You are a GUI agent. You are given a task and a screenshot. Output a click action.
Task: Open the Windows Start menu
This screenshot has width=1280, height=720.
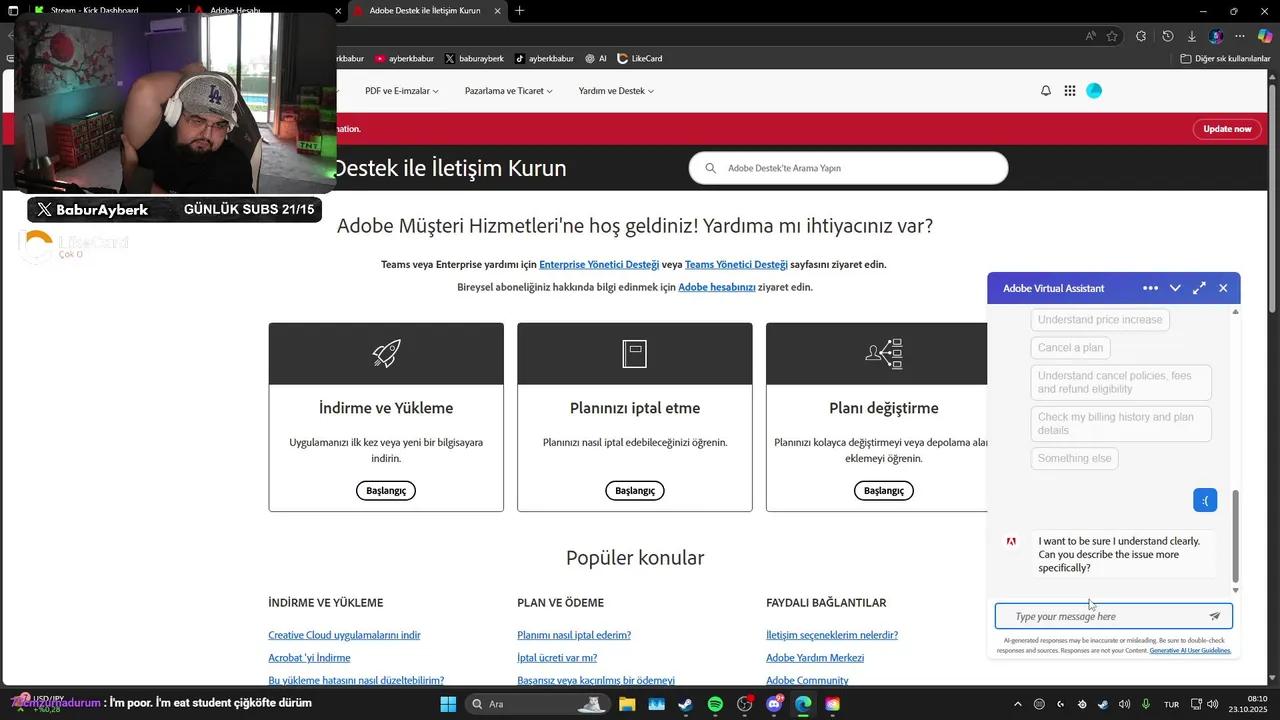(447, 704)
